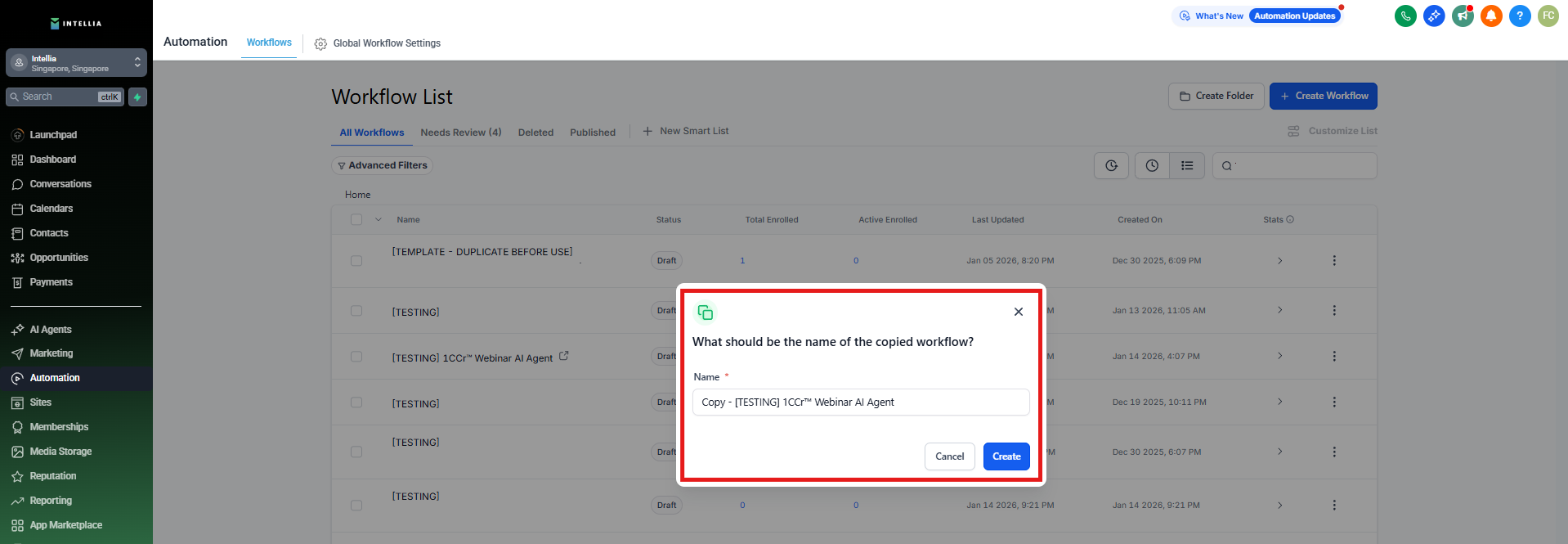Open the megaphone announcements icon

(1463, 16)
